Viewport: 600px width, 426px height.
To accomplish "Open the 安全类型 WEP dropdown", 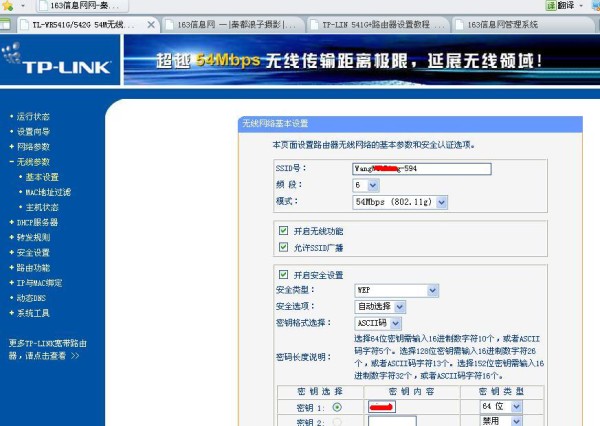I will pos(432,290).
